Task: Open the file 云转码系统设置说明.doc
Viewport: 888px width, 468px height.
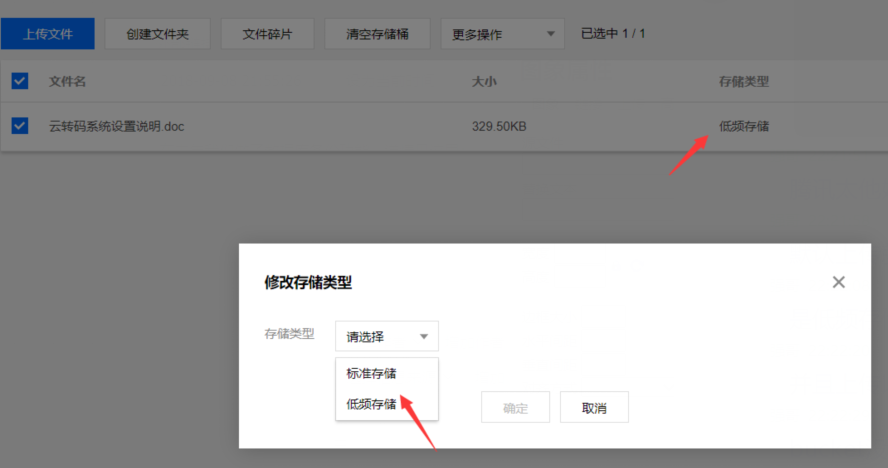Action: coord(117,126)
